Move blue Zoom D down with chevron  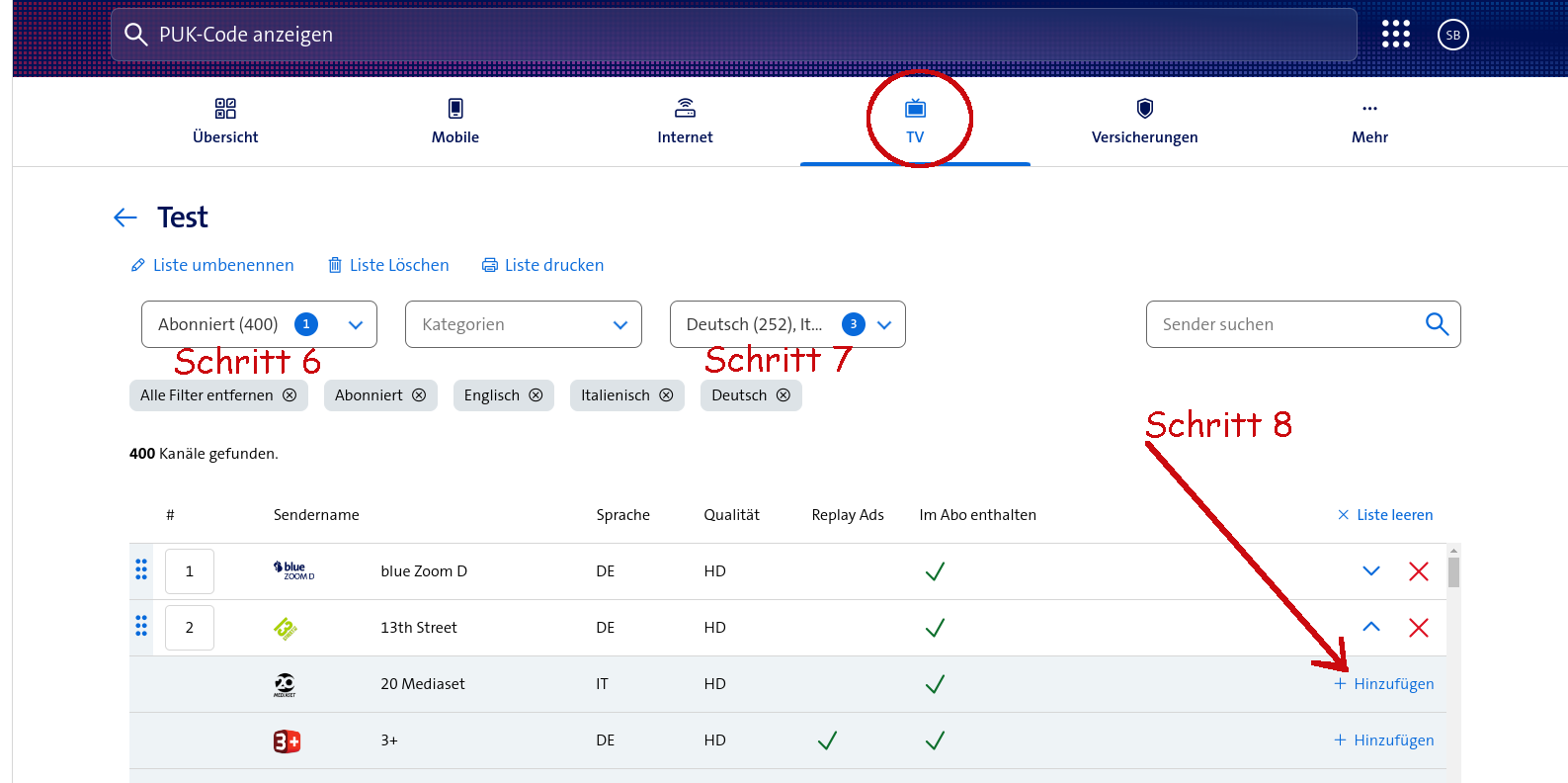[1370, 571]
